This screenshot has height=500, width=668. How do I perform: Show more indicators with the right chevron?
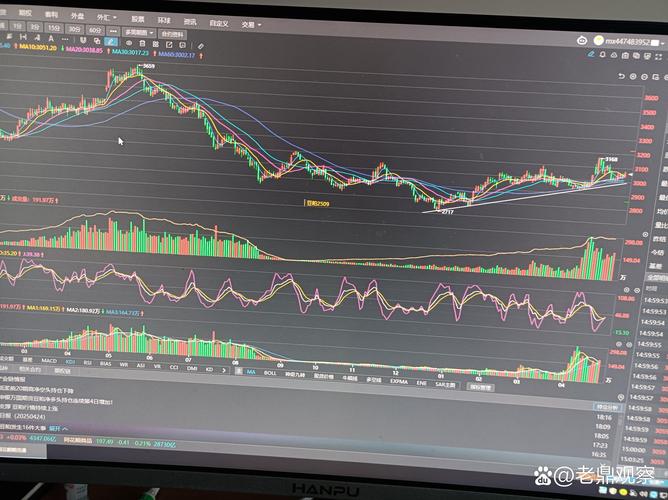pyautogui.click(x=224, y=370)
